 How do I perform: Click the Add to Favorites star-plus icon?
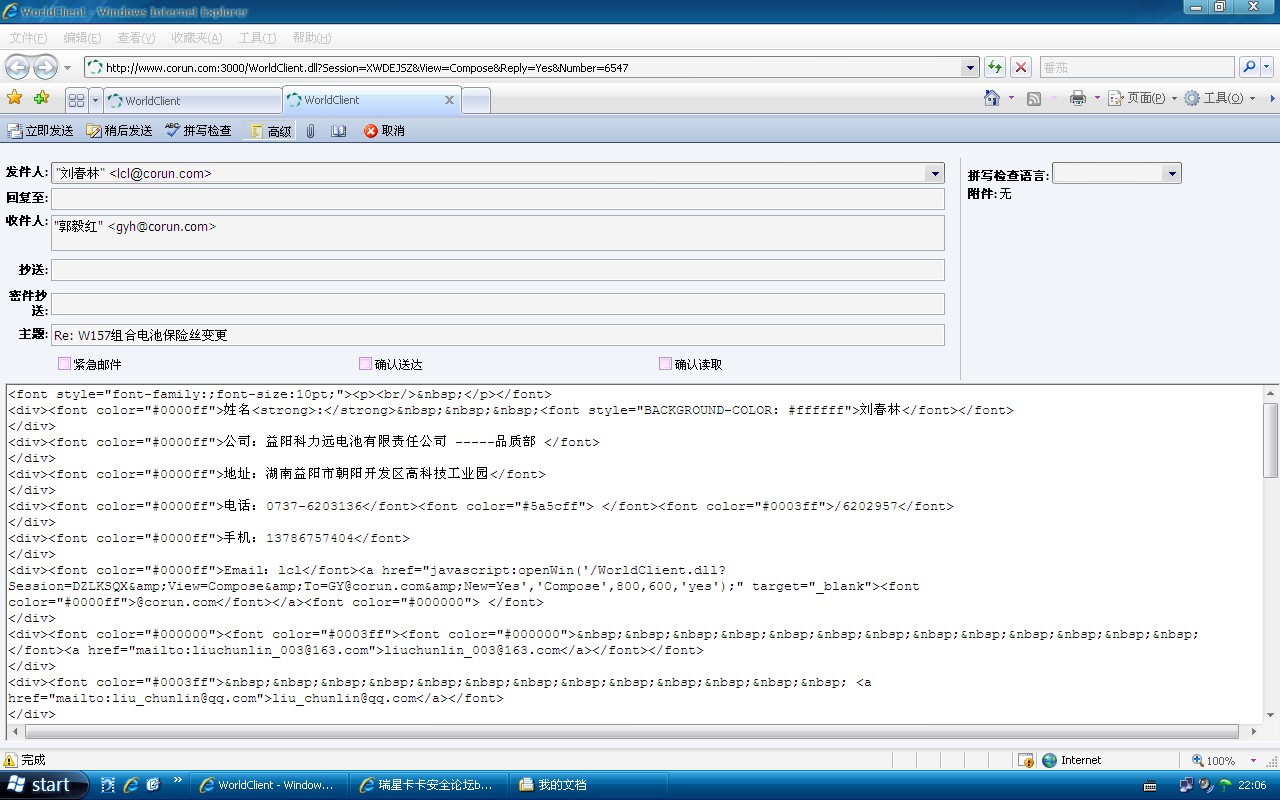click(x=41, y=98)
